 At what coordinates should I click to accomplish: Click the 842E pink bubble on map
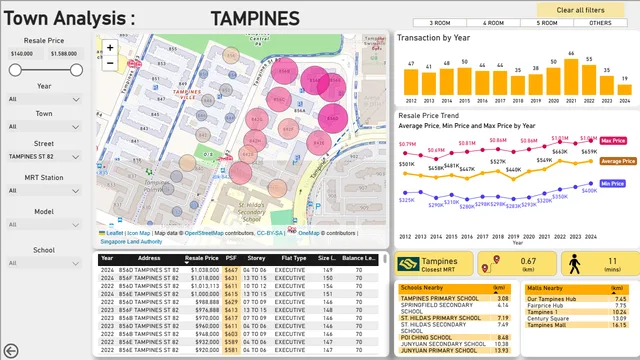click(319, 143)
